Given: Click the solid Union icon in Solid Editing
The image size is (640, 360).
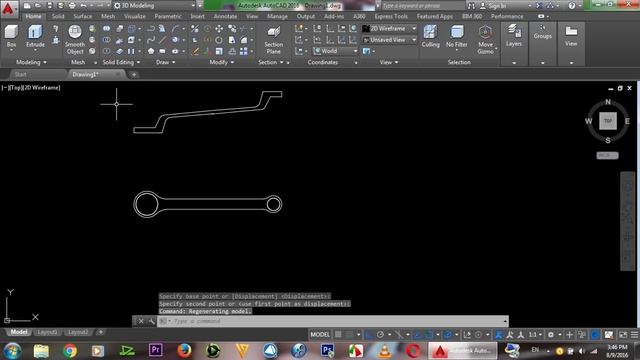Looking at the screenshot, I should tap(107, 29).
